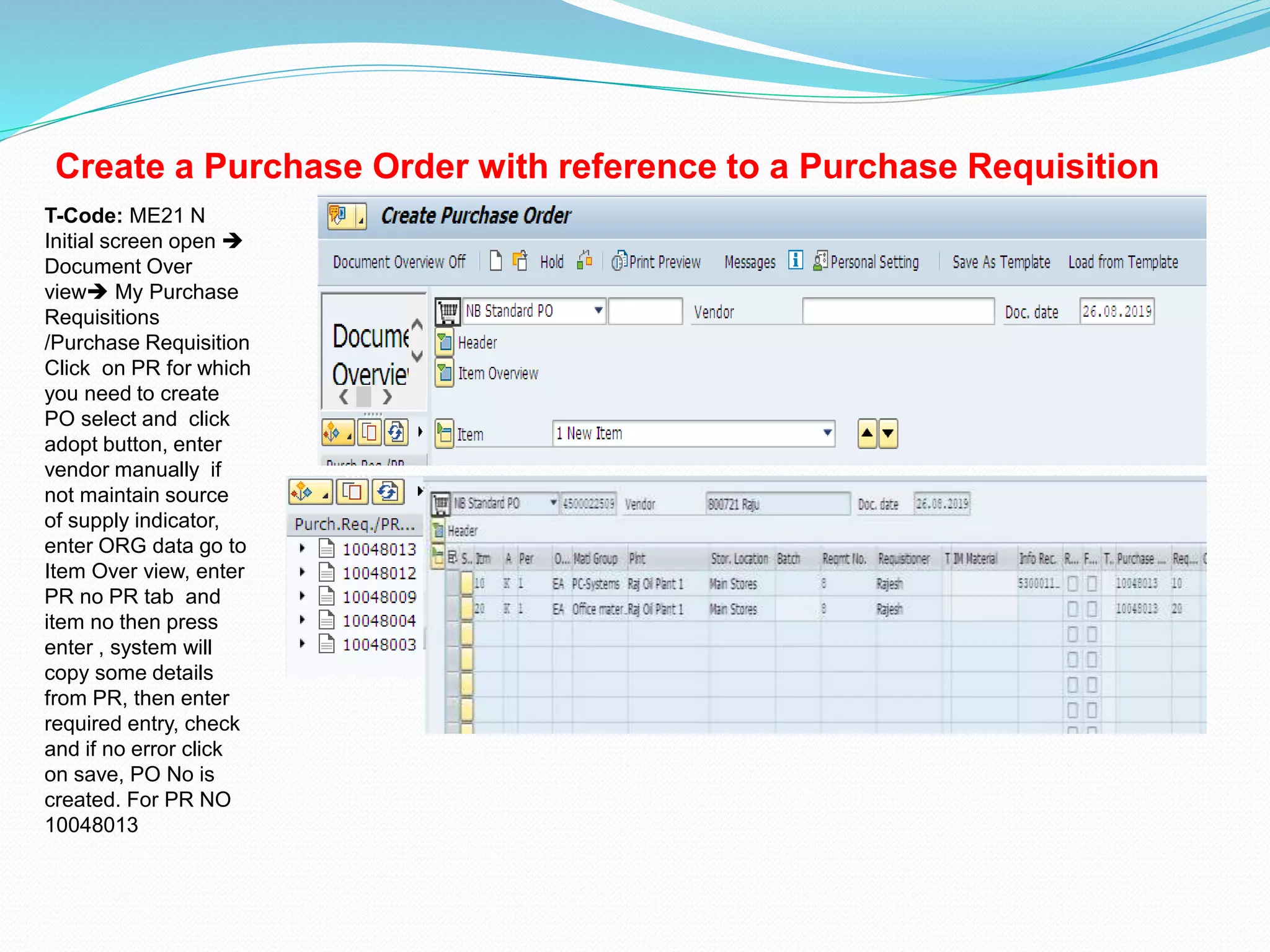This screenshot has height=952, width=1270.
Task: Click the Personal Setting icon
Action: click(x=820, y=261)
